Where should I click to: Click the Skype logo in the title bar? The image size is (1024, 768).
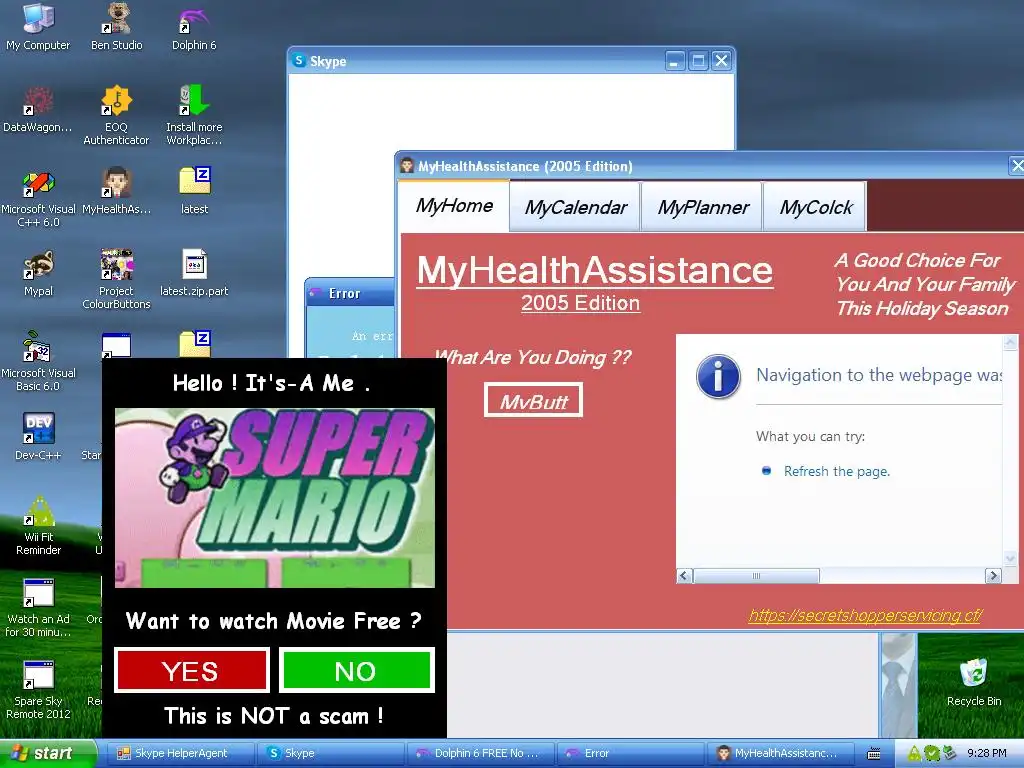(x=298, y=61)
